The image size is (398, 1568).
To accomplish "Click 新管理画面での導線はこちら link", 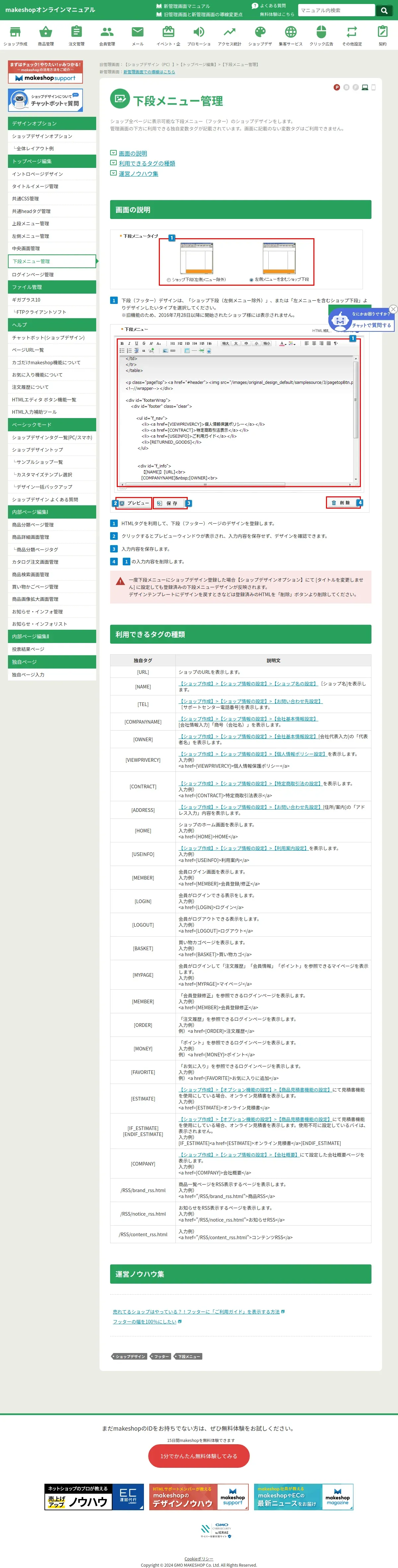I will (149, 72).
